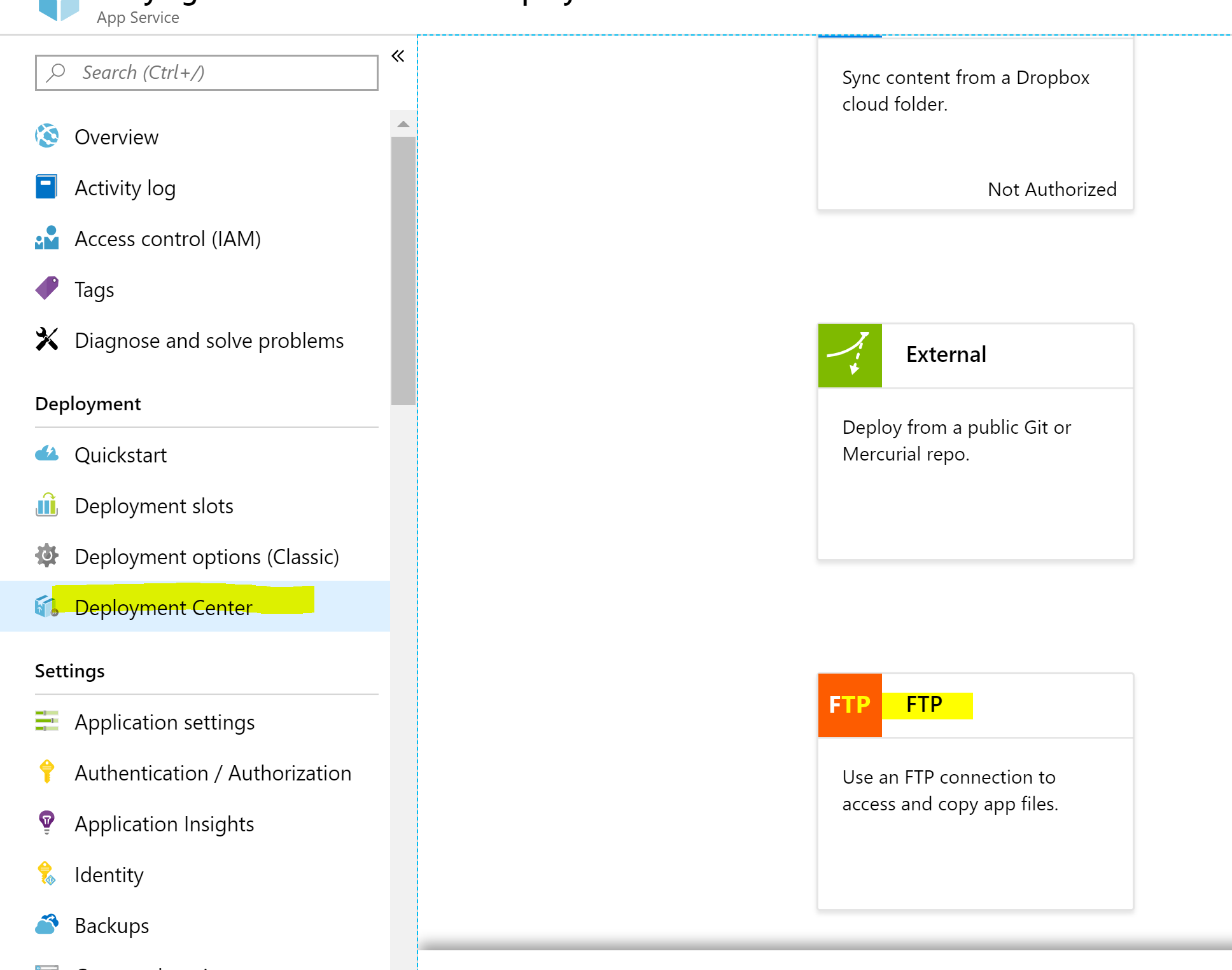The width and height of the screenshot is (1232, 970).
Task: Select the Dropbox sync card
Action: (975, 124)
